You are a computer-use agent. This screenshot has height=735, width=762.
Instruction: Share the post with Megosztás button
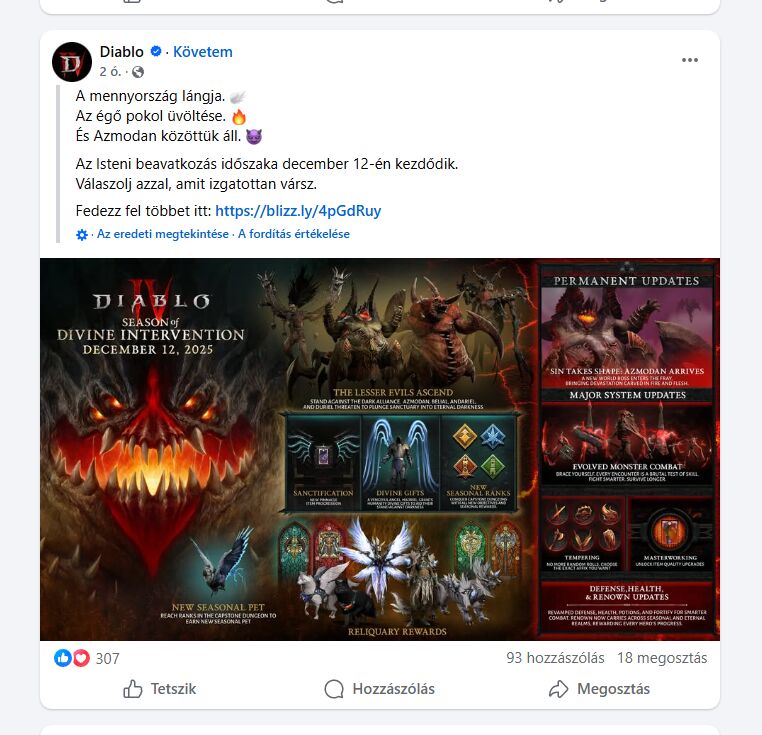coord(599,689)
